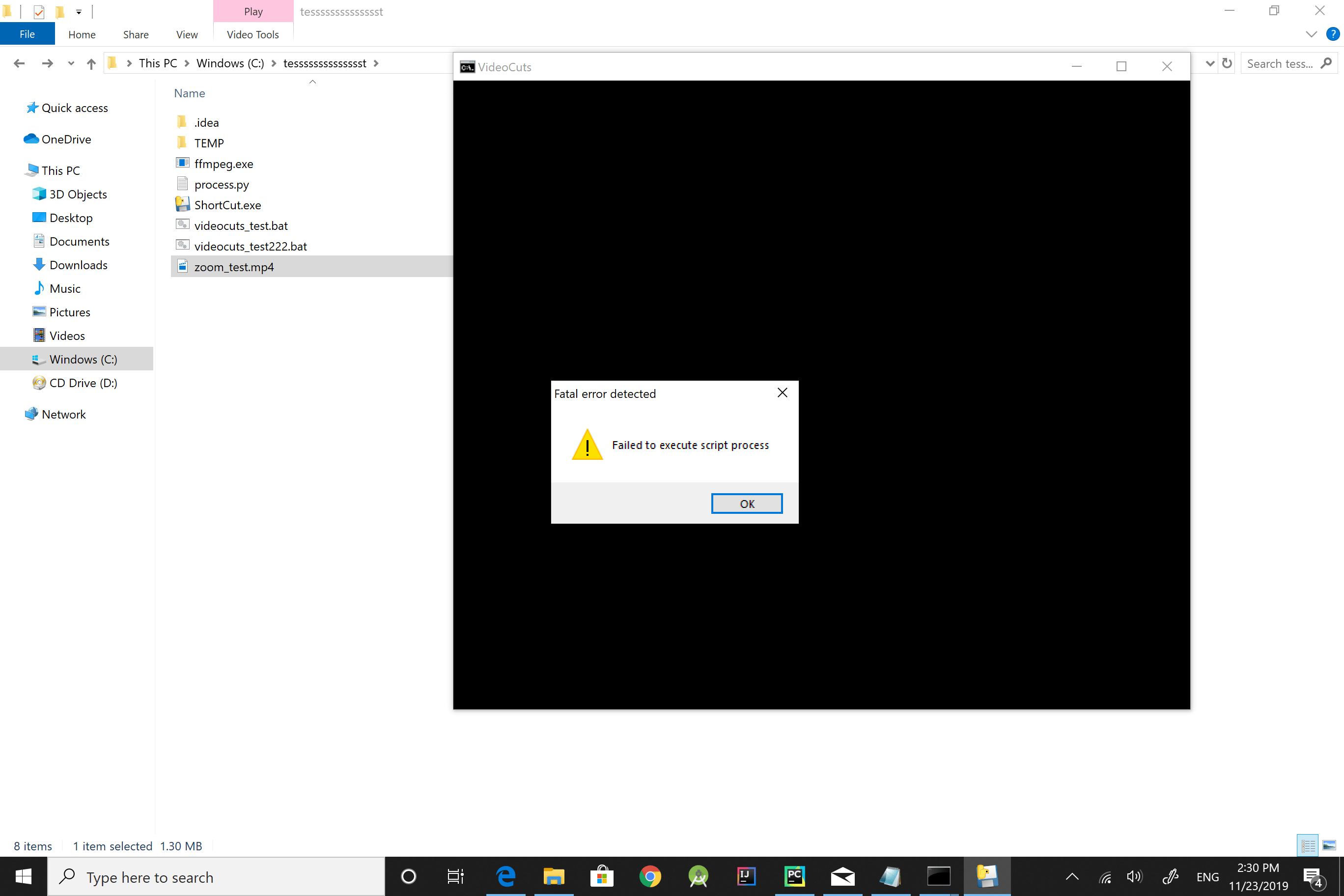Open Google Chrome from the taskbar

click(650, 876)
